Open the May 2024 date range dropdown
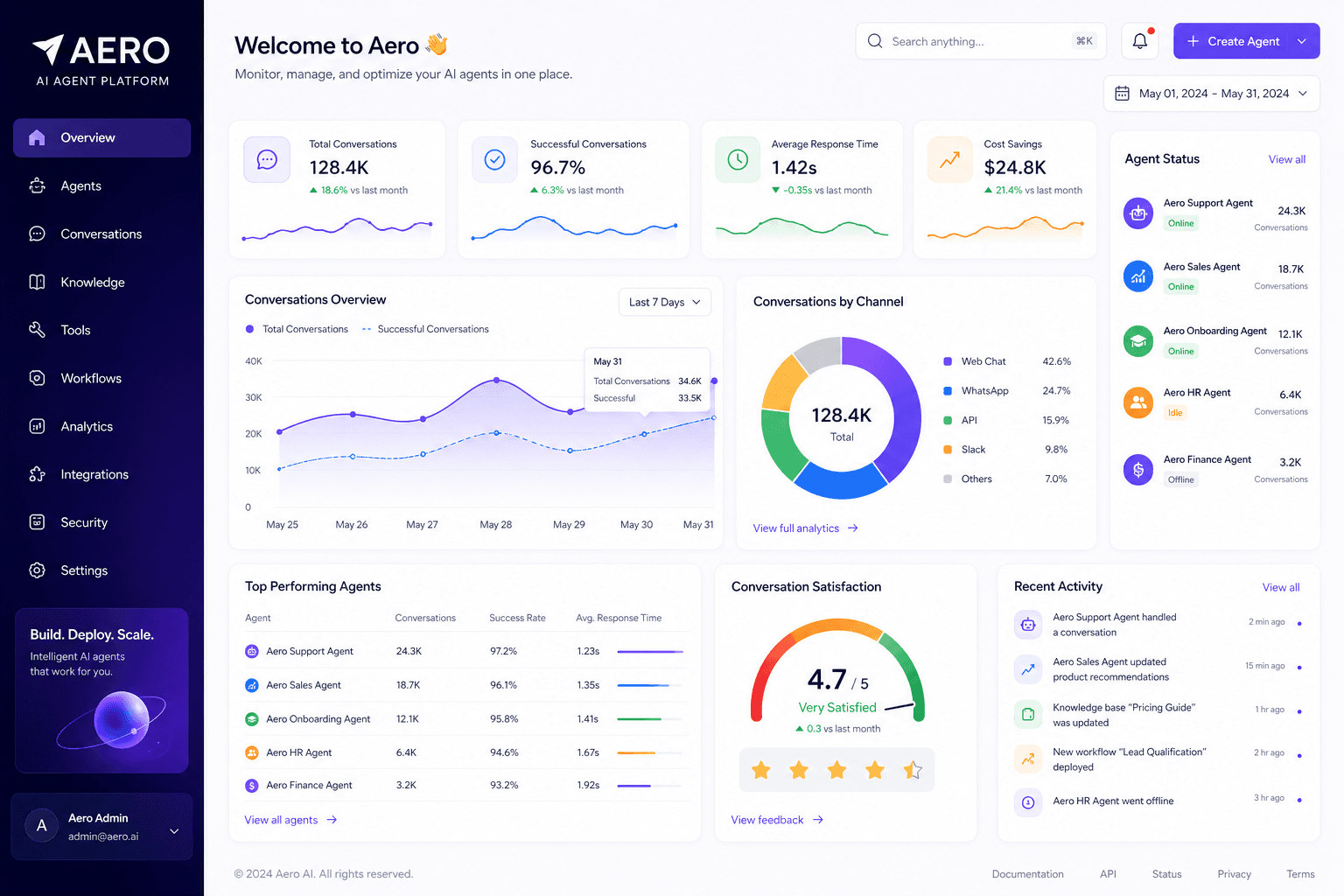The image size is (1344, 896). pyautogui.click(x=1211, y=94)
